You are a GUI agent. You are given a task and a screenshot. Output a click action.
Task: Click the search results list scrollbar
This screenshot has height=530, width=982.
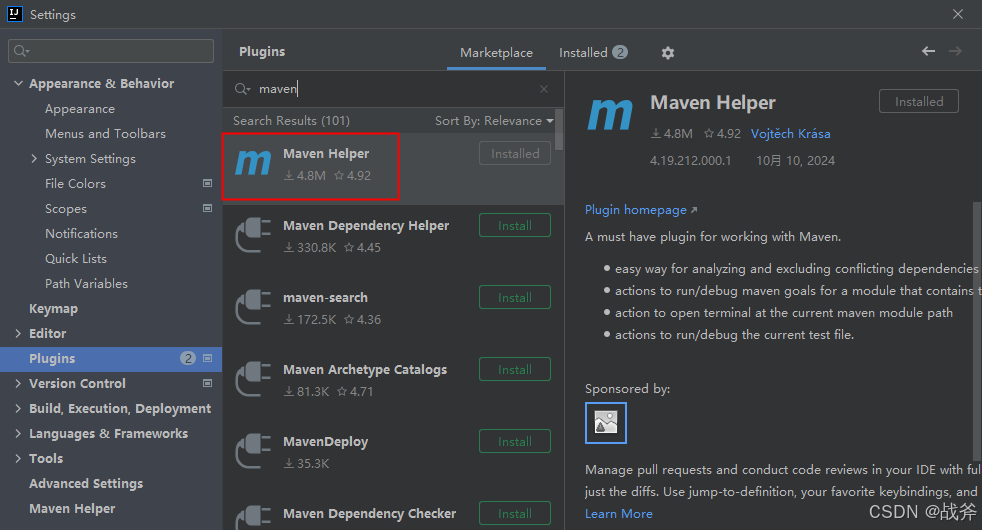559,130
